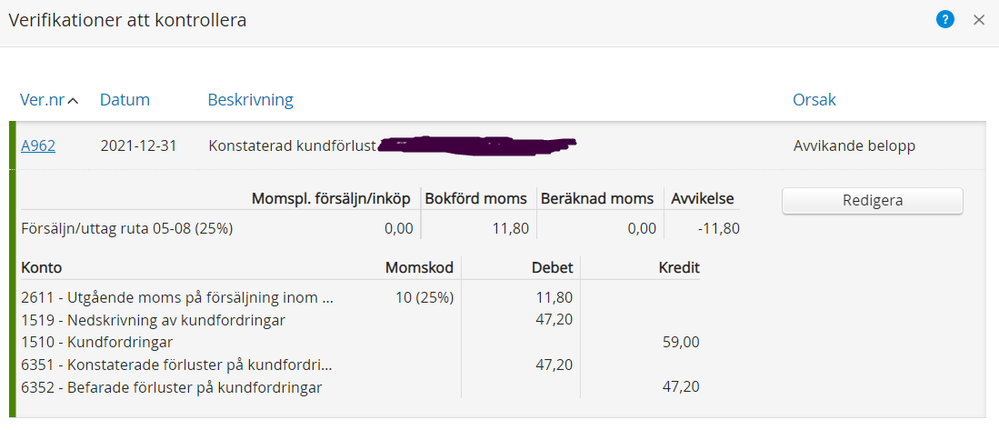Open the blue help question mark icon
999x430 pixels.
[x=945, y=20]
